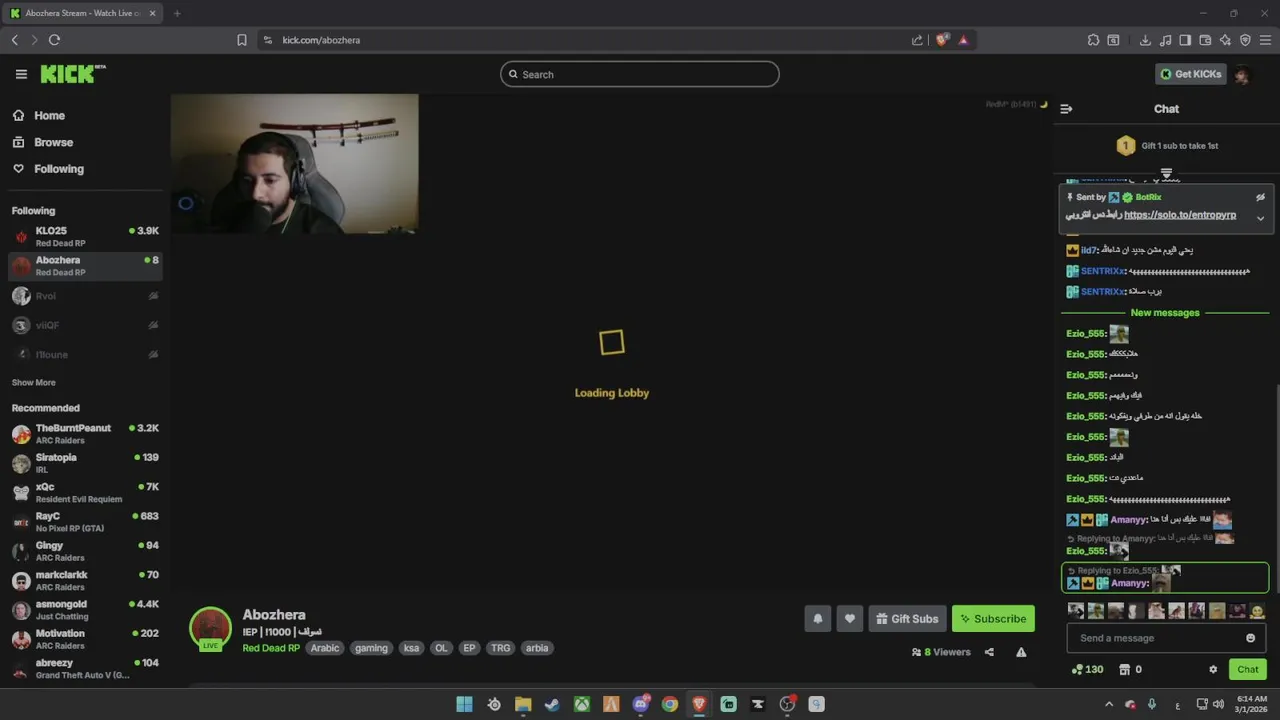
Task: Click the KICK logo
Action: [x=72, y=74]
